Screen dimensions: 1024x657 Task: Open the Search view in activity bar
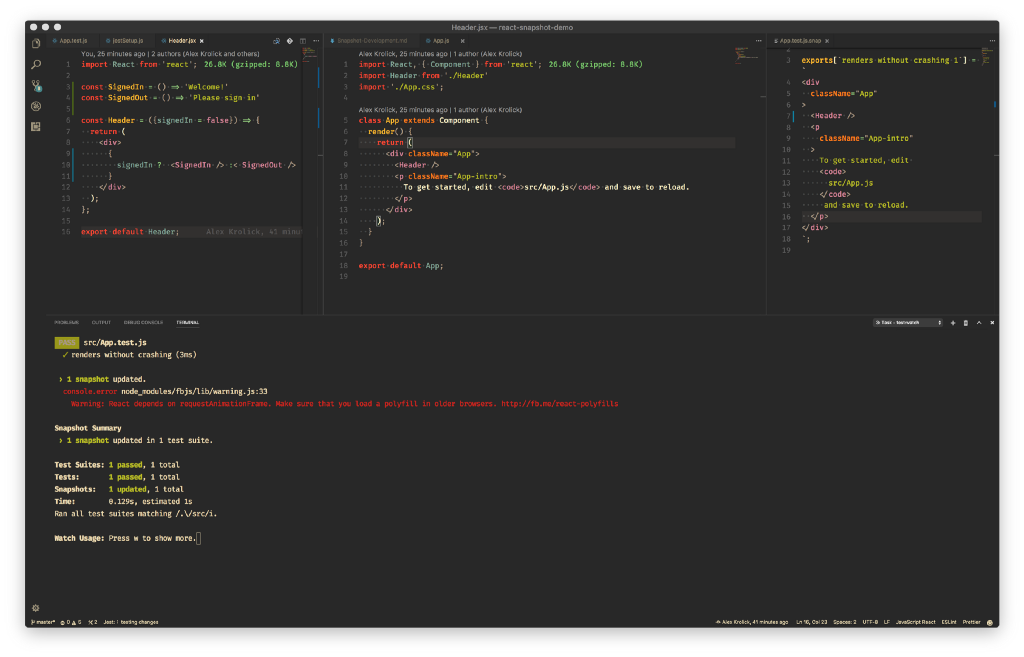pyautogui.click(x=36, y=64)
